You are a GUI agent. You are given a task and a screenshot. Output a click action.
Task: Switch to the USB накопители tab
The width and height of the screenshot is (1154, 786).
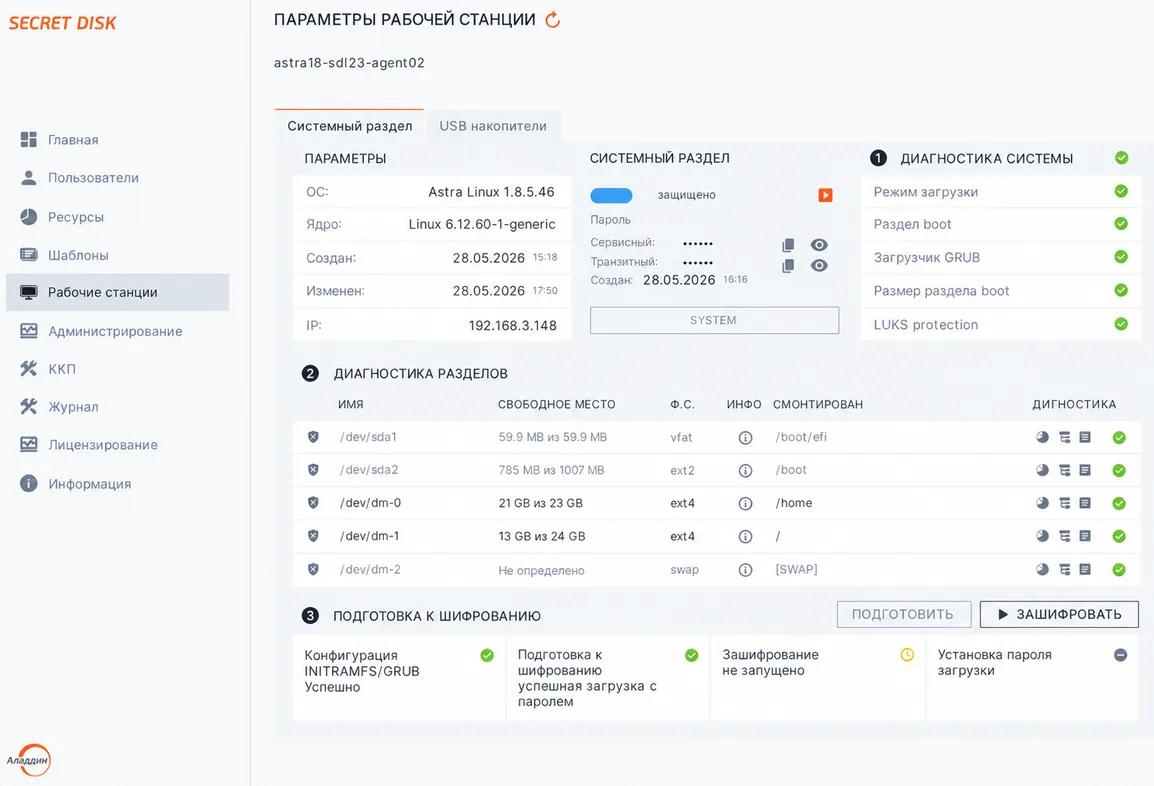(x=493, y=126)
